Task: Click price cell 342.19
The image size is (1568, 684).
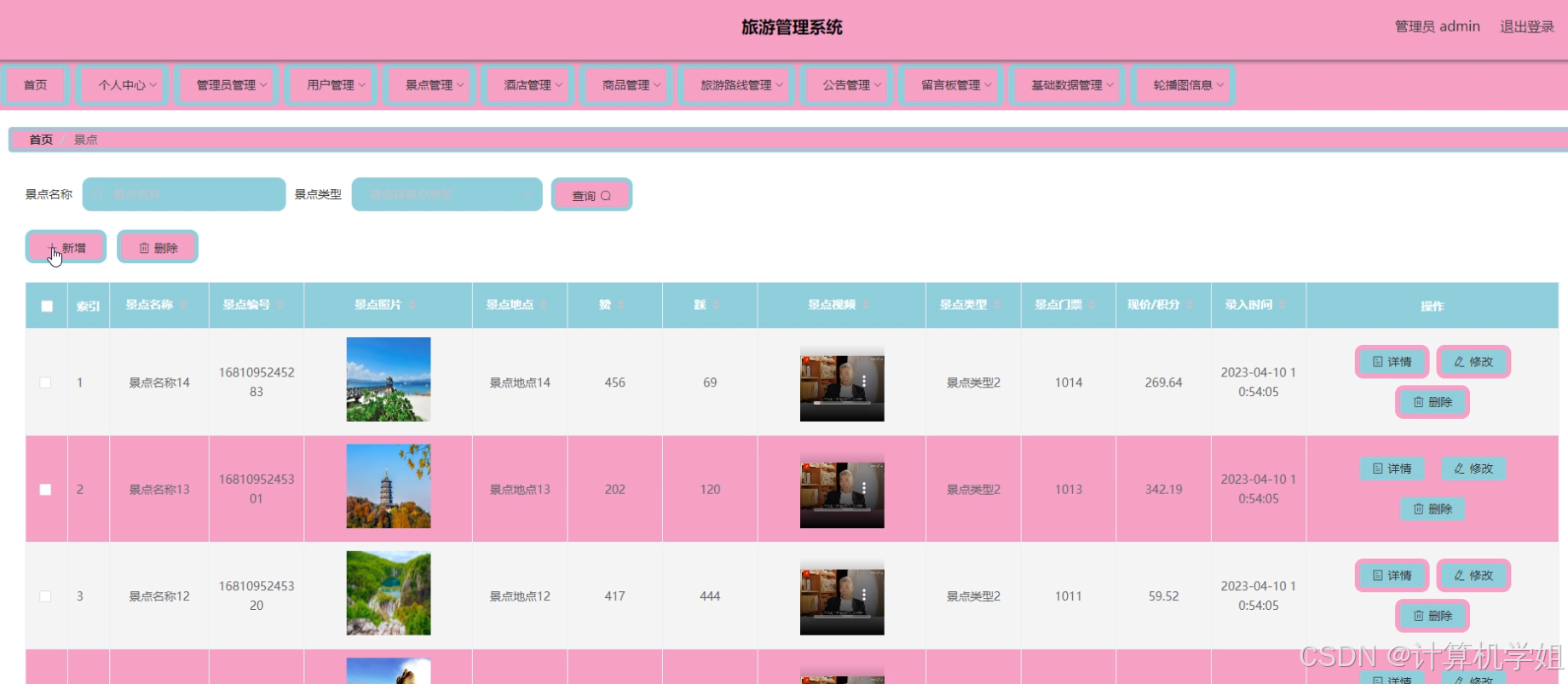Action: tap(1163, 490)
